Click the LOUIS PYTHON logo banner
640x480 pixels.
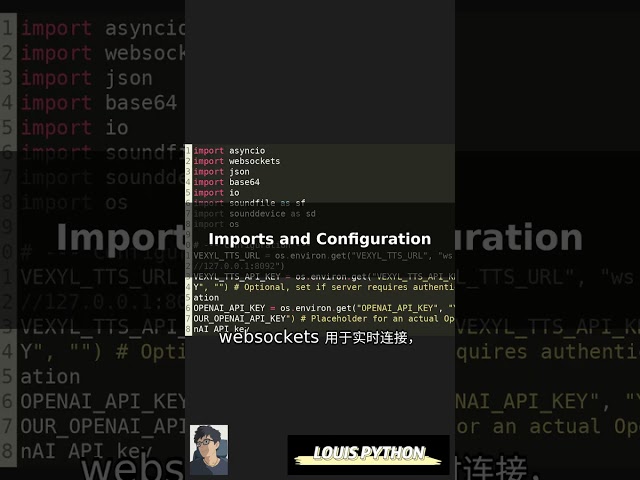coord(369,455)
